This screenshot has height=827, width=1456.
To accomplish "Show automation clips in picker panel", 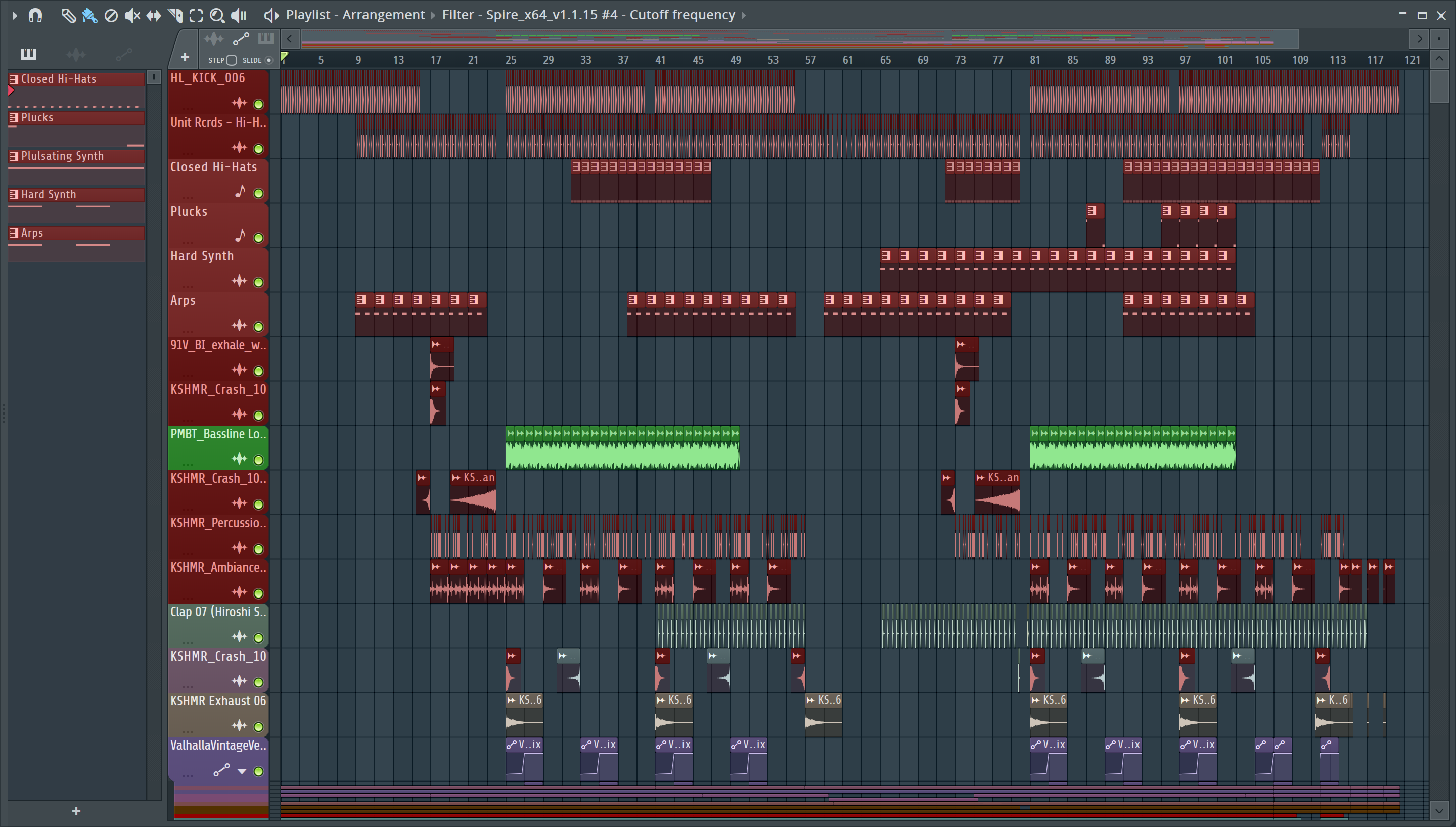I will pyautogui.click(x=124, y=55).
